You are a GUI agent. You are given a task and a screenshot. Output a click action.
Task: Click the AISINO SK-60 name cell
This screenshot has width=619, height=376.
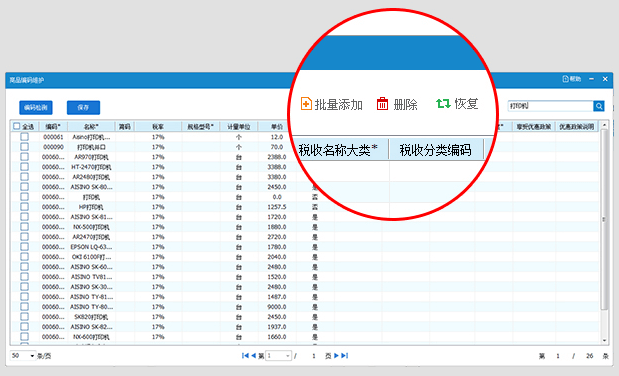pyautogui.click(x=91, y=267)
